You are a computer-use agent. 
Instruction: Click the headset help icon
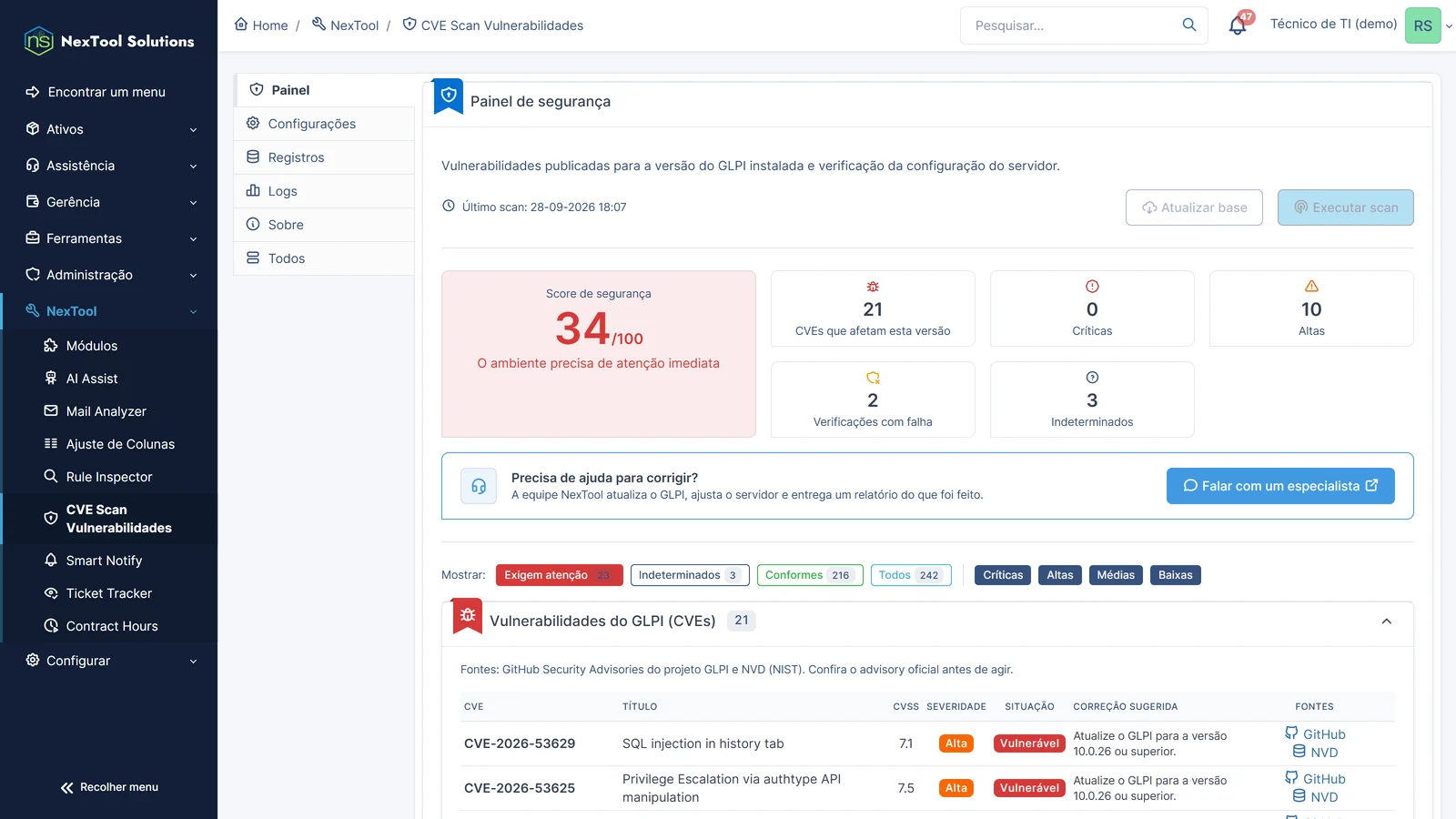pos(479,486)
